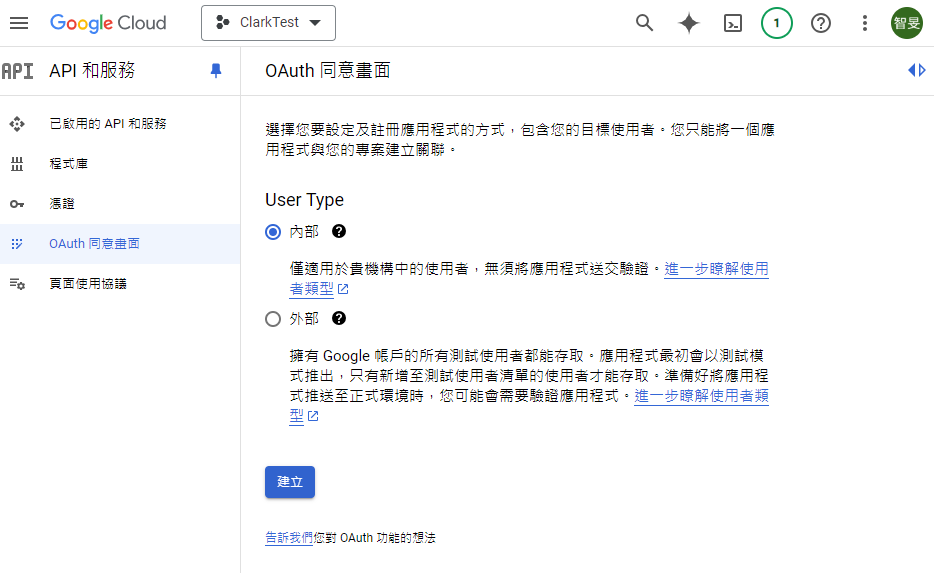Go to 憑證 in the sidebar
Image resolution: width=934 pixels, height=573 pixels.
pyautogui.click(x=62, y=204)
